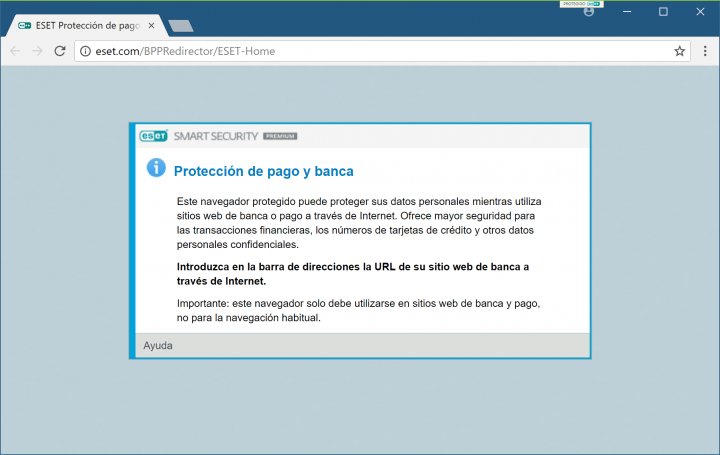Click the ESET protected badge in title bar

pyautogui.click(x=581, y=4)
